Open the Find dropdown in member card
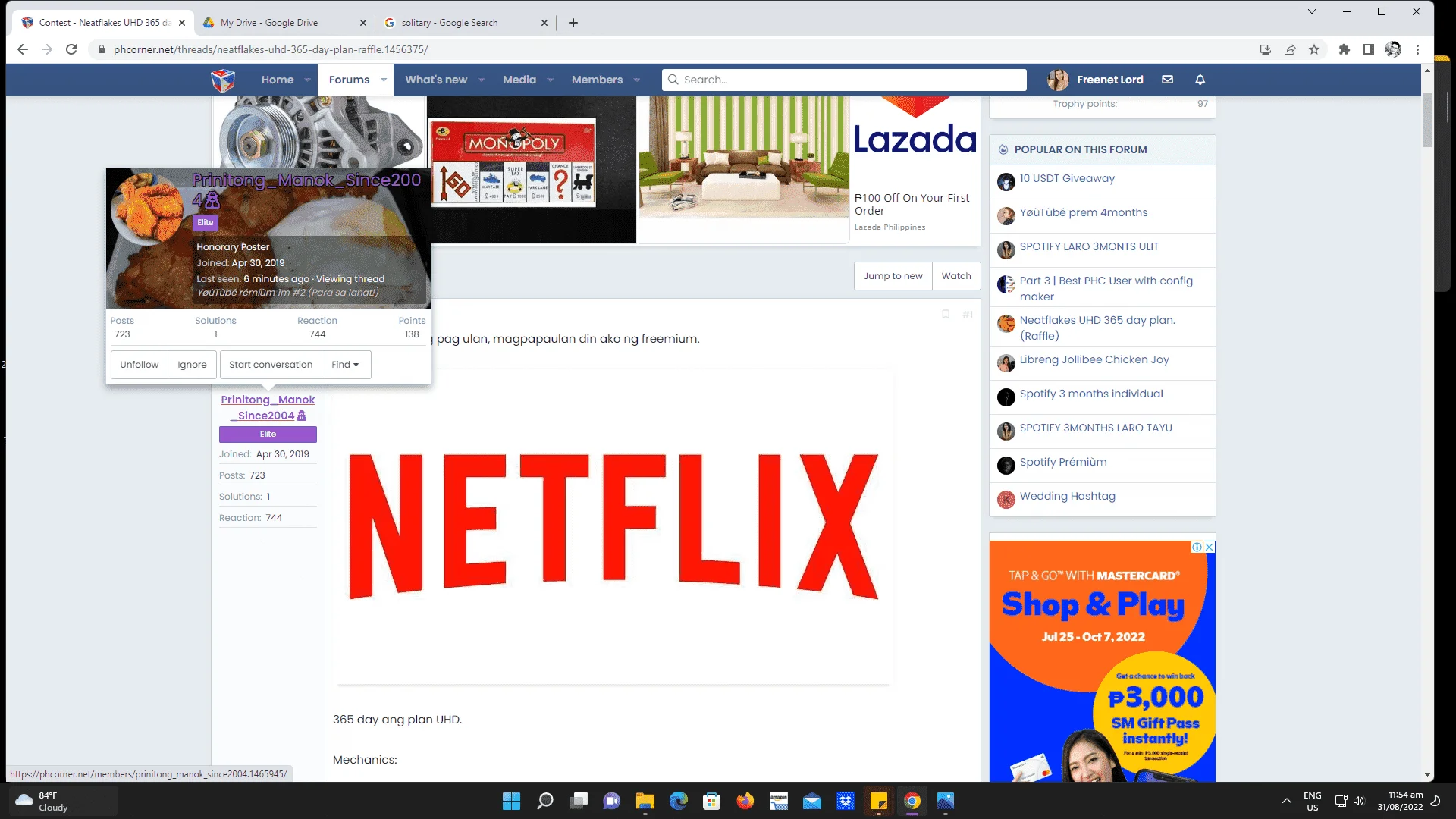Screen dimensions: 1456x819 345,365
